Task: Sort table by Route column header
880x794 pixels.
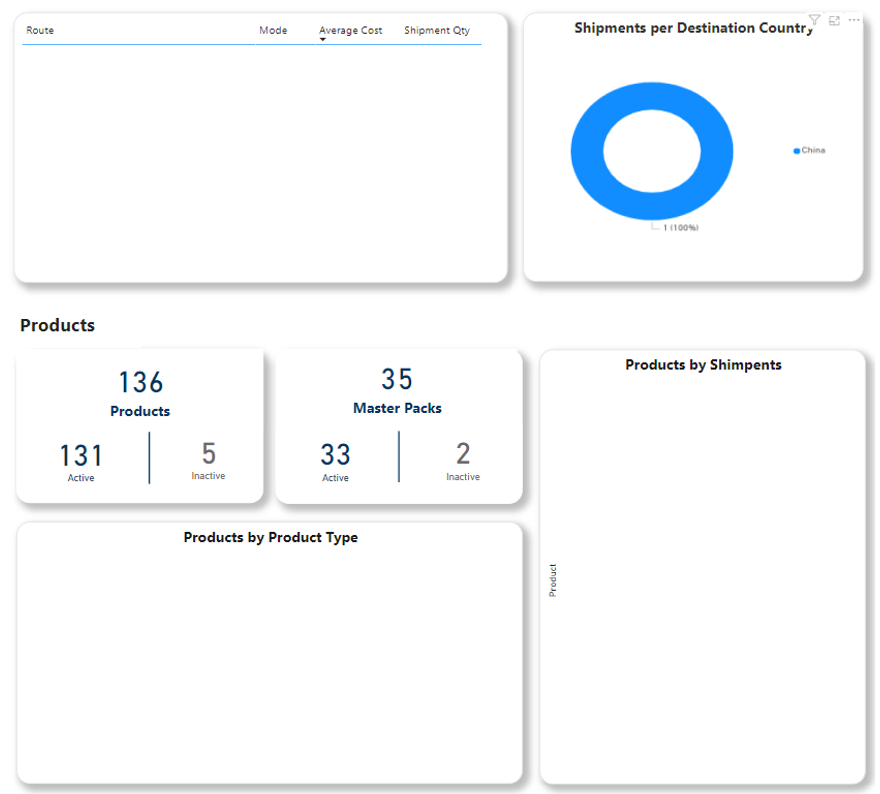Action: click(40, 30)
